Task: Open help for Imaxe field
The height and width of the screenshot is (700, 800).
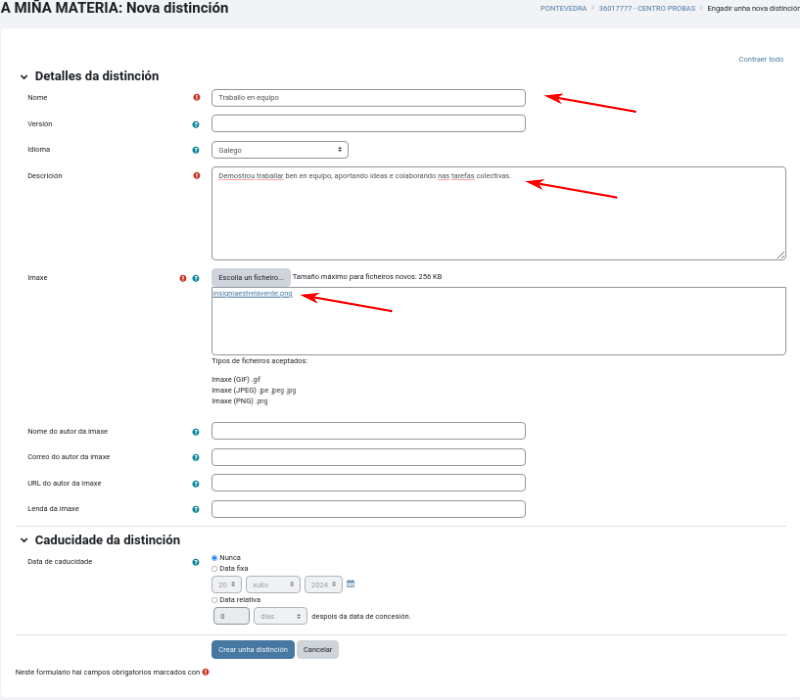Action: (196, 278)
